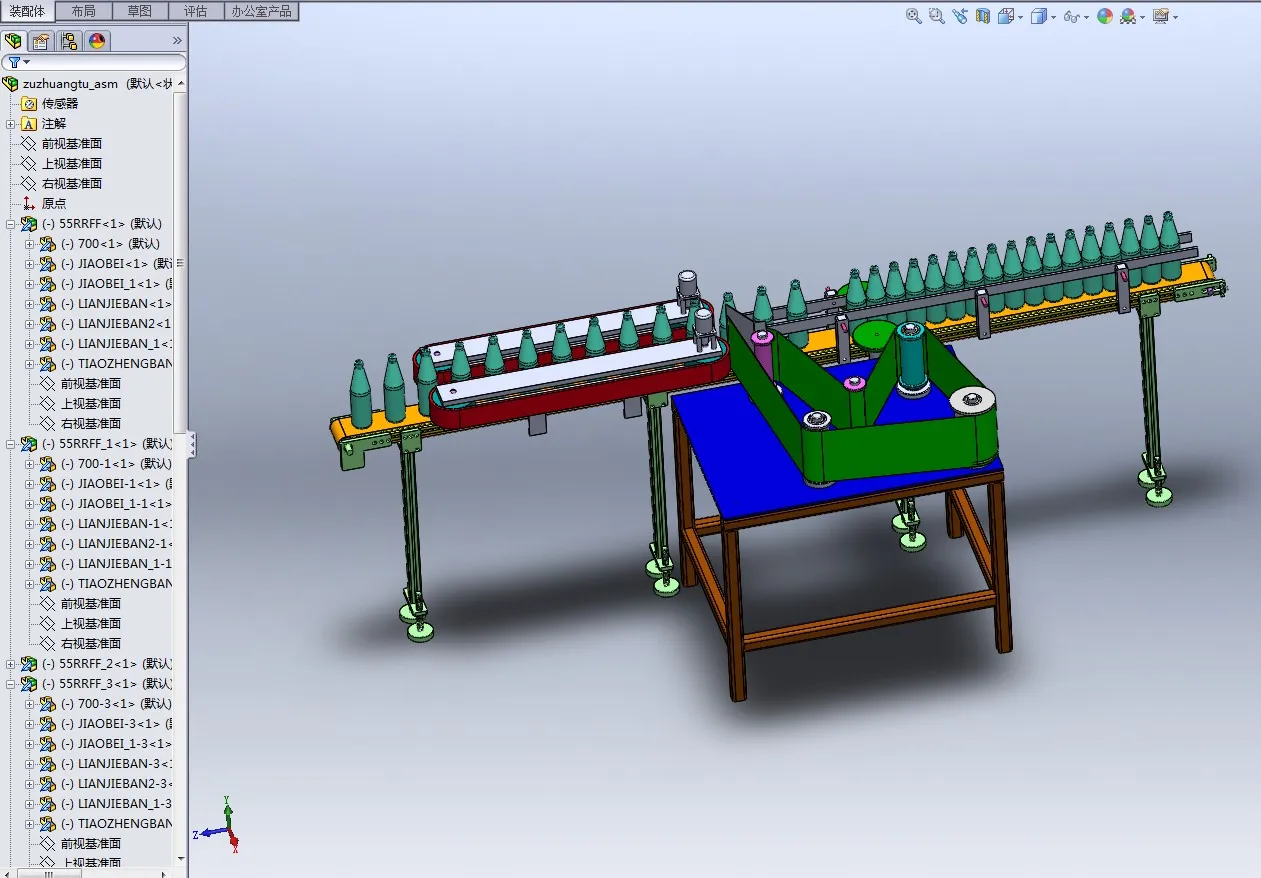Expand the 700-1<1> node
1261x878 pixels.
coord(29,464)
